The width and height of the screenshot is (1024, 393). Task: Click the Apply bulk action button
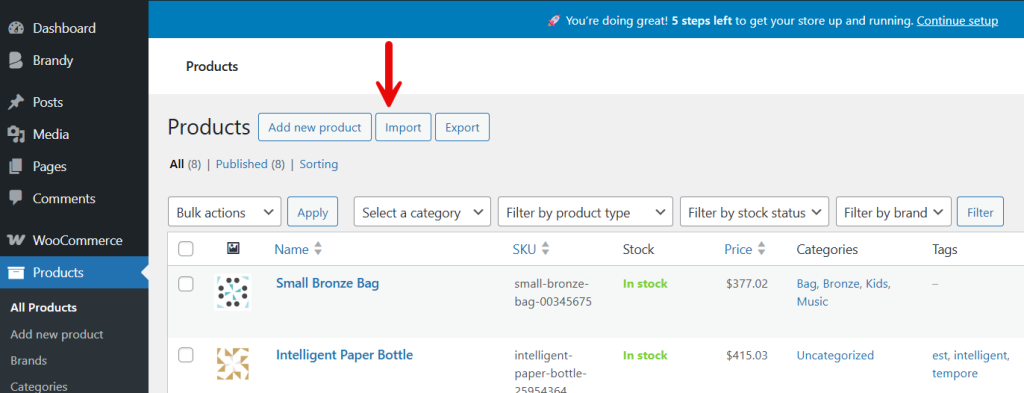pyautogui.click(x=313, y=212)
